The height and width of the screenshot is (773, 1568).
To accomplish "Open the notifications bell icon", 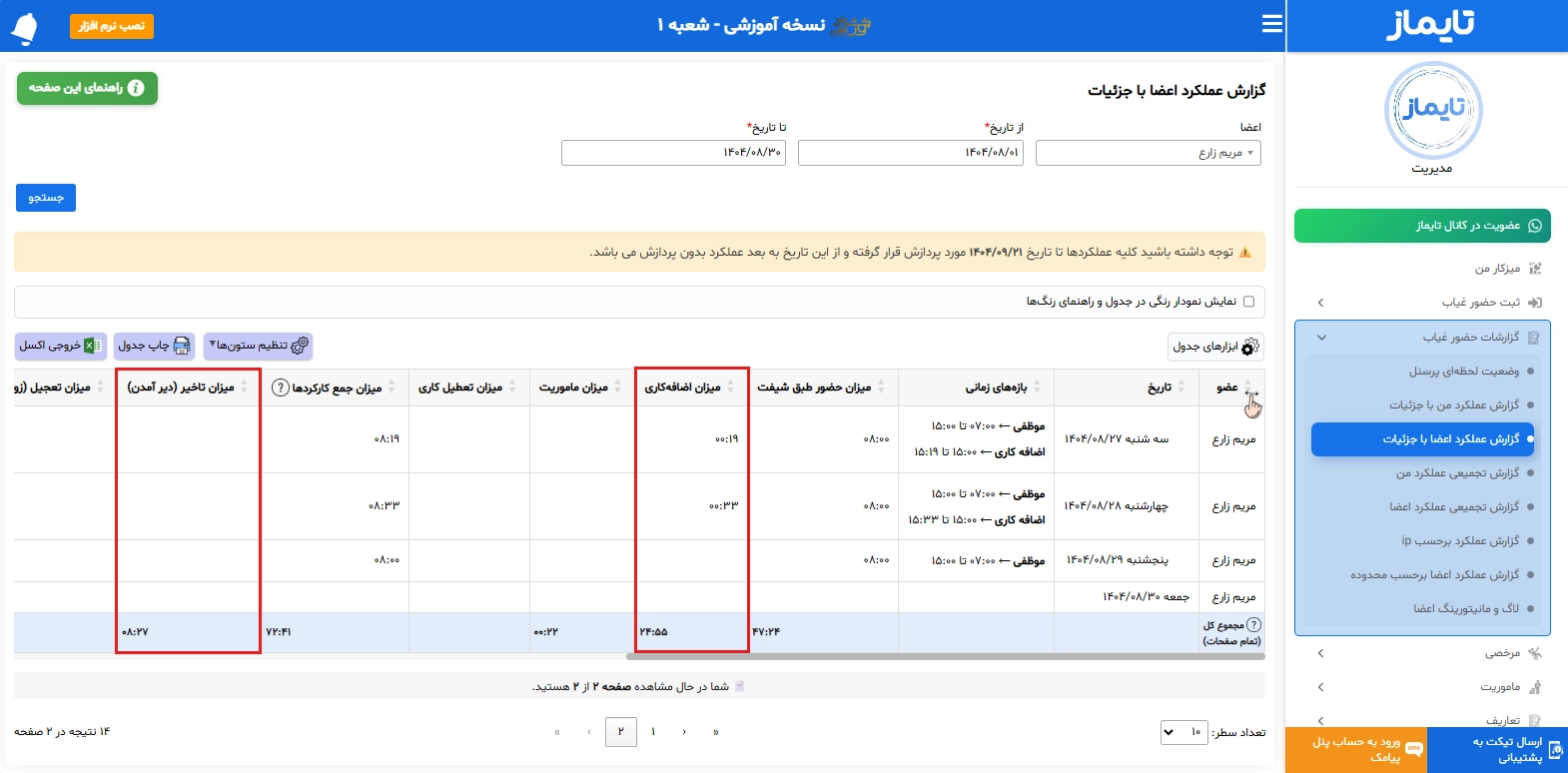I will tap(24, 28).
